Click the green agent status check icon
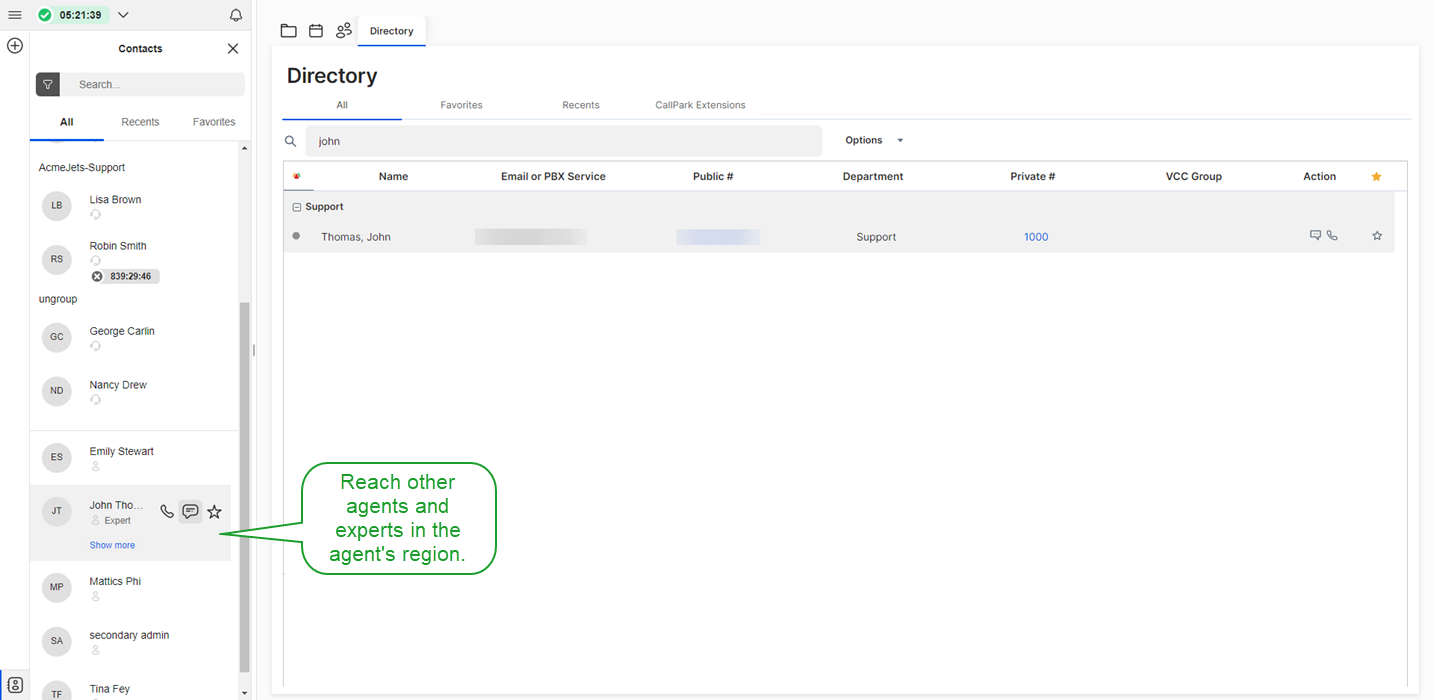This screenshot has height=700, width=1434. pyautogui.click(x=44, y=15)
